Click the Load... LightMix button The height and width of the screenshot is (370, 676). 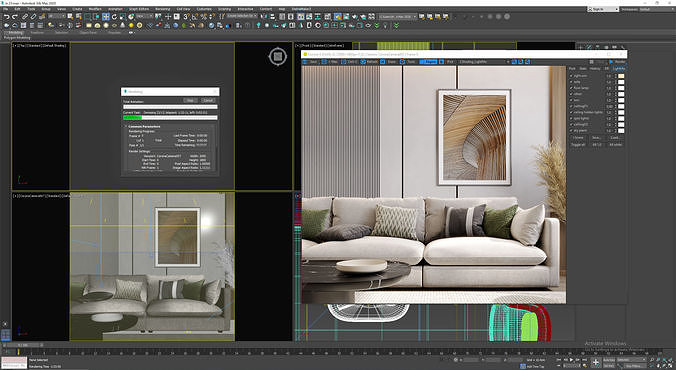pyautogui.click(x=615, y=138)
